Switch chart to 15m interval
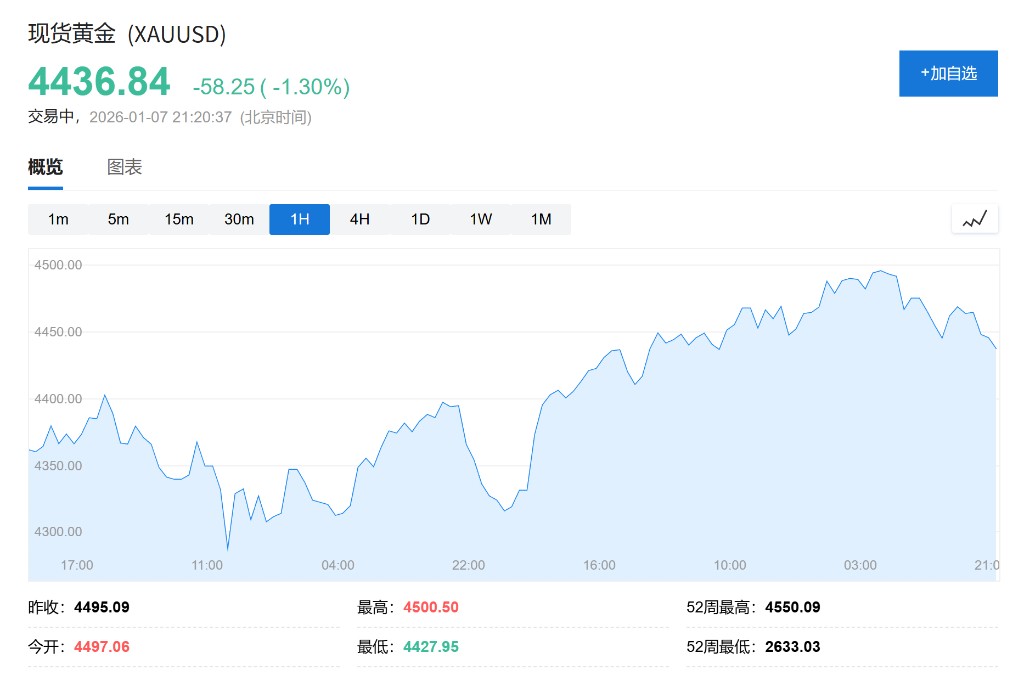This screenshot has width=1024, height=682. coord(179,219)
